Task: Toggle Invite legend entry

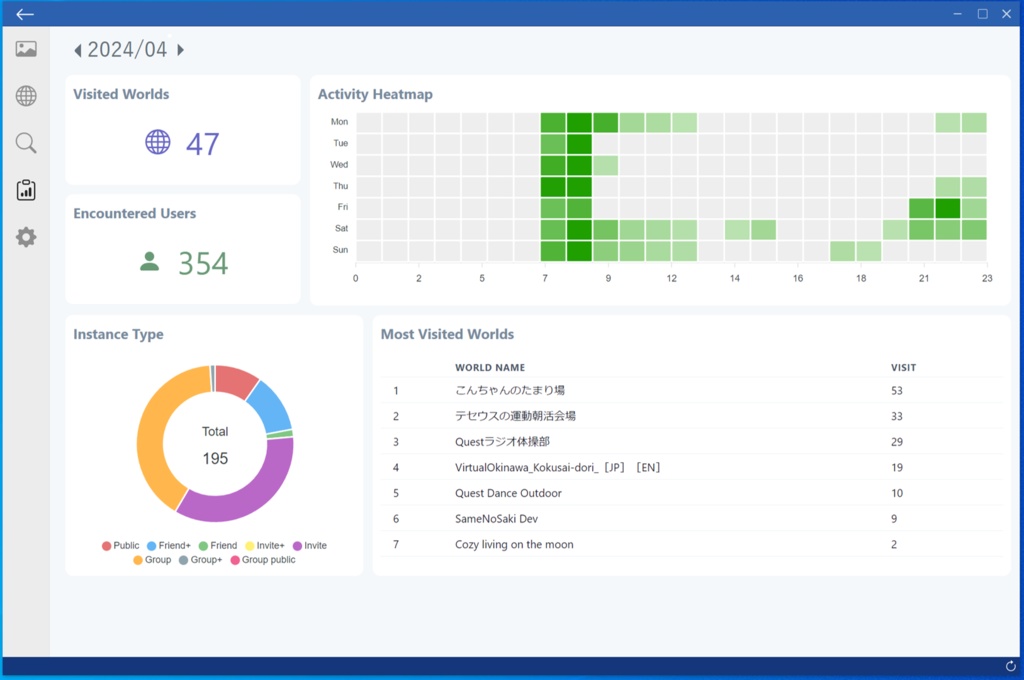Action: (310, 545)
